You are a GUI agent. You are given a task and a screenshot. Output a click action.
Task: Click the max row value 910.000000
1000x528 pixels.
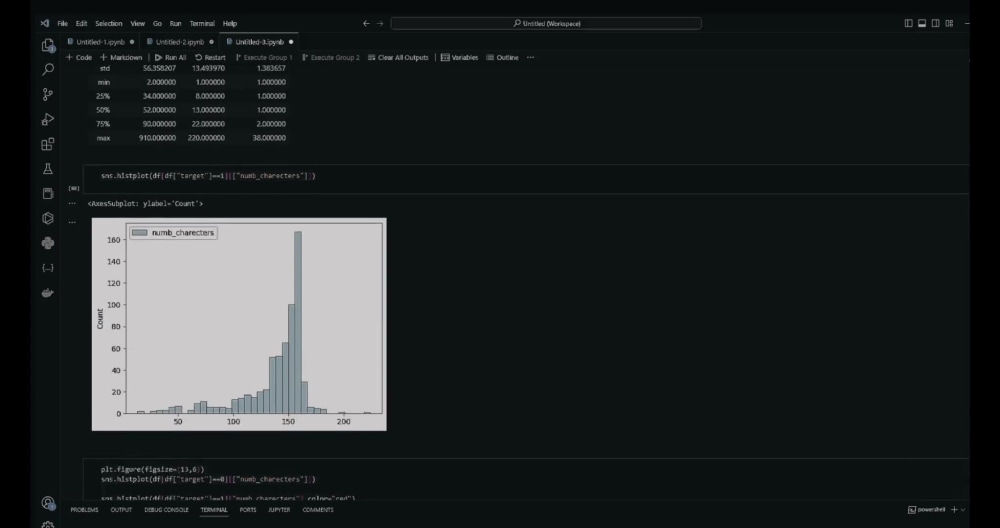point(158,138)
